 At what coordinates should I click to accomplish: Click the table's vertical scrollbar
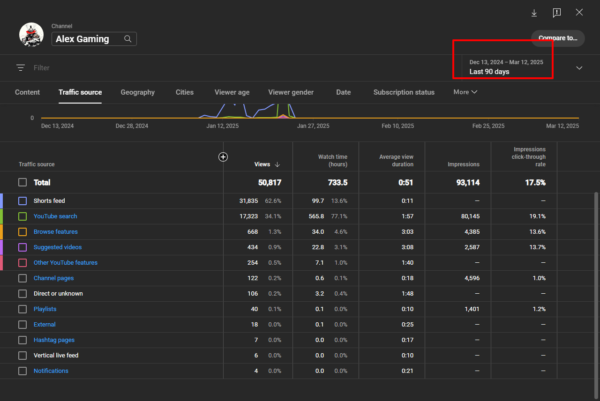click(596, 295)
